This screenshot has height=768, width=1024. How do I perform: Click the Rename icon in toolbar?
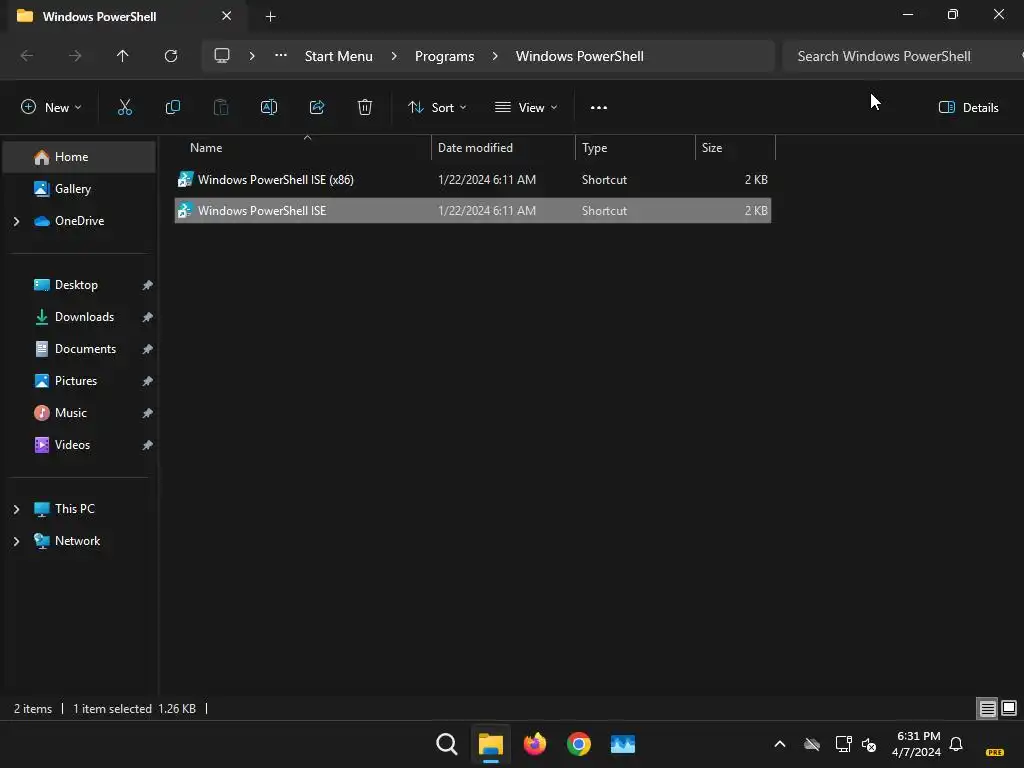[269, 108]
